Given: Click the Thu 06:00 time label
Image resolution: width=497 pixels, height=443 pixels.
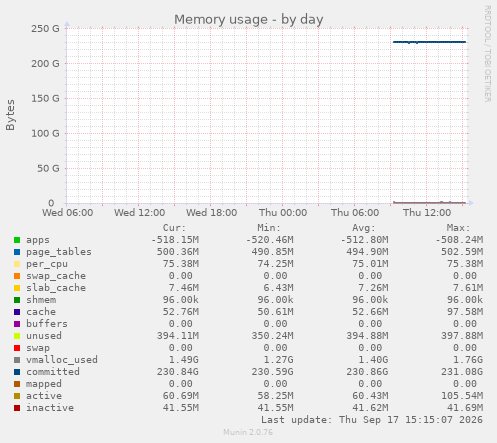Looking at the screenshot, I should tap(355, 213).
